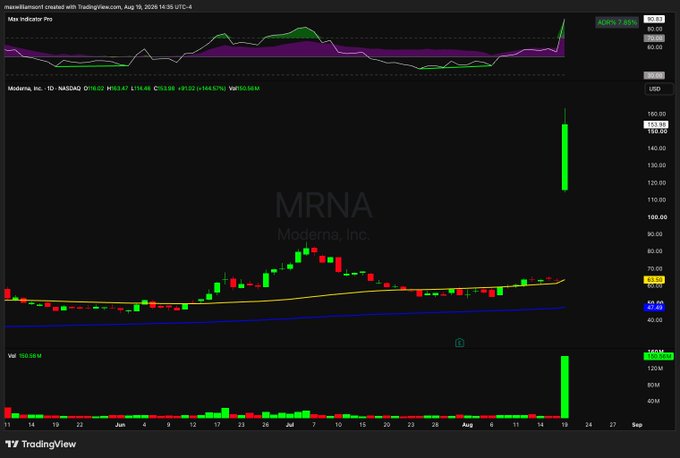Click the blue 47.49 moving average label

coord(654,308)
